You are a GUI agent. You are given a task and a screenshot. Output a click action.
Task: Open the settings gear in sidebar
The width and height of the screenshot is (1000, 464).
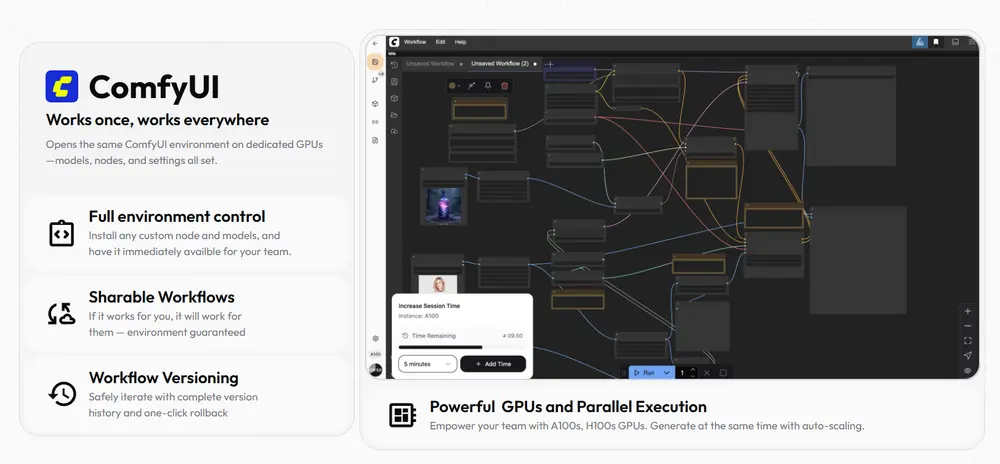(x=376, y=339)
